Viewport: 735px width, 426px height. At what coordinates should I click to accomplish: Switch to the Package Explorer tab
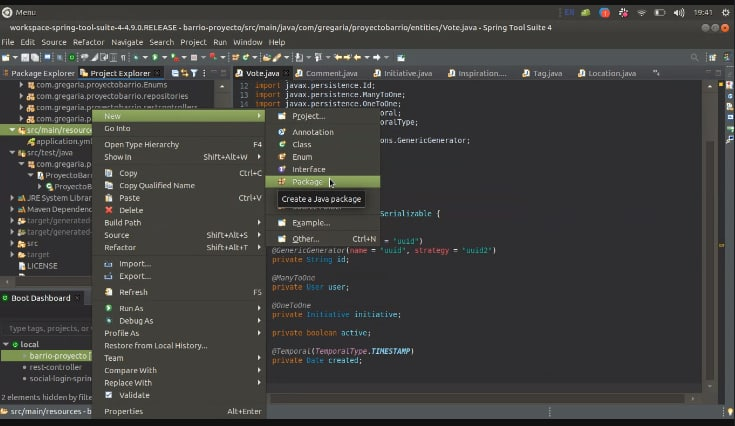tap(39, 73)
